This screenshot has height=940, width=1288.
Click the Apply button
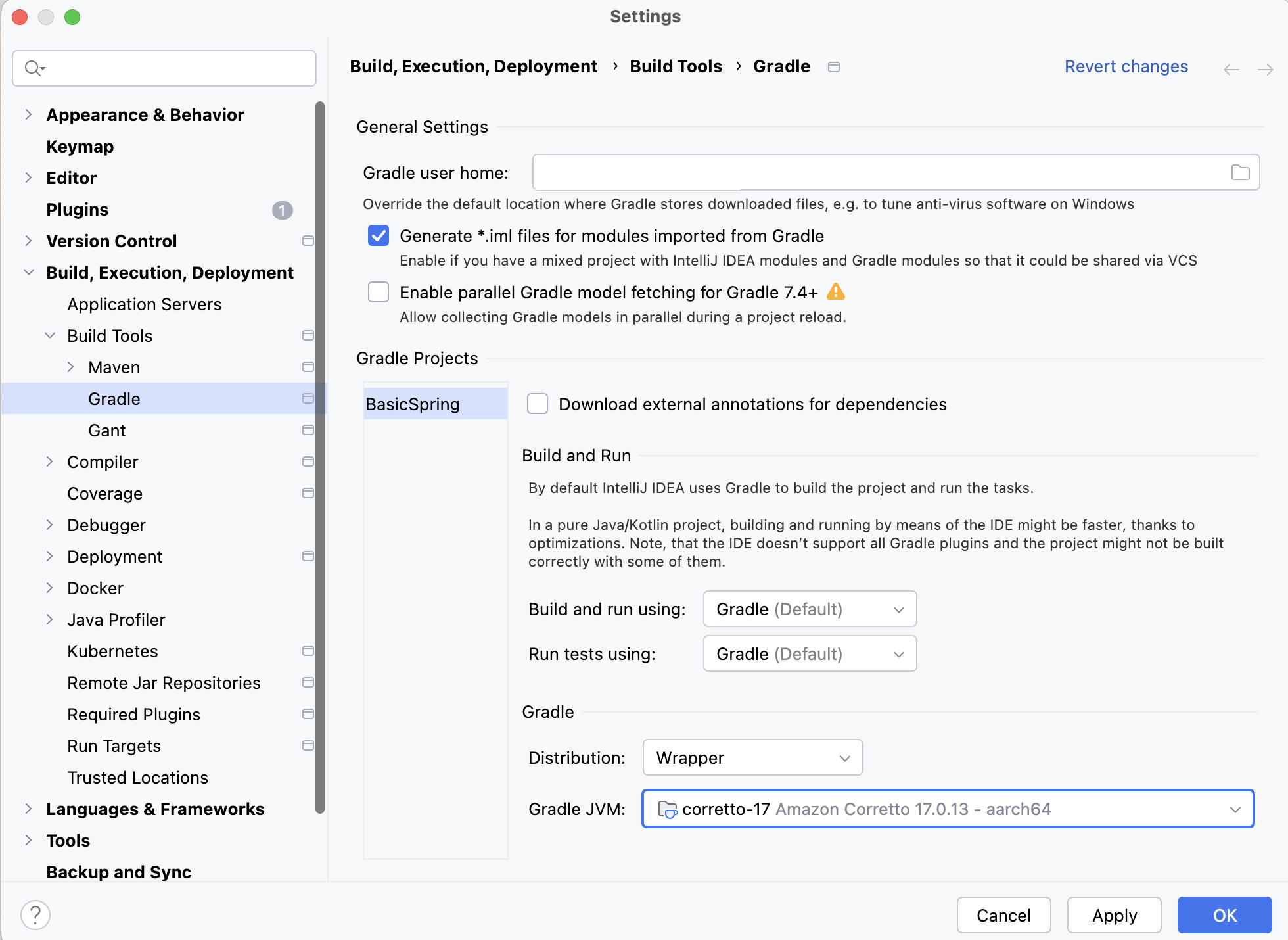coord(1114,915)
